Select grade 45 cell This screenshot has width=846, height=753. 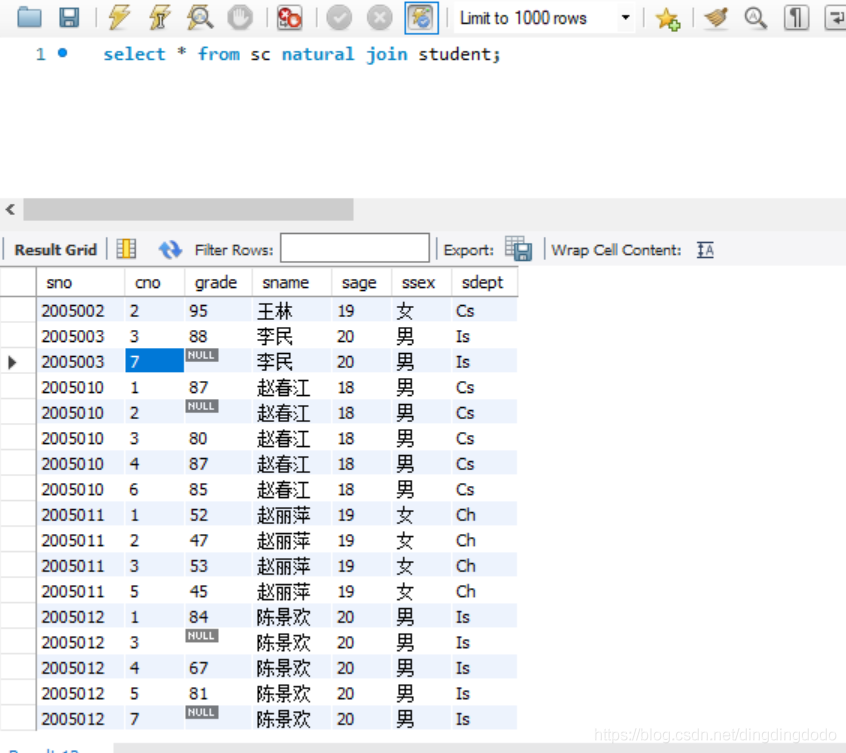click(x=218, y=591)
